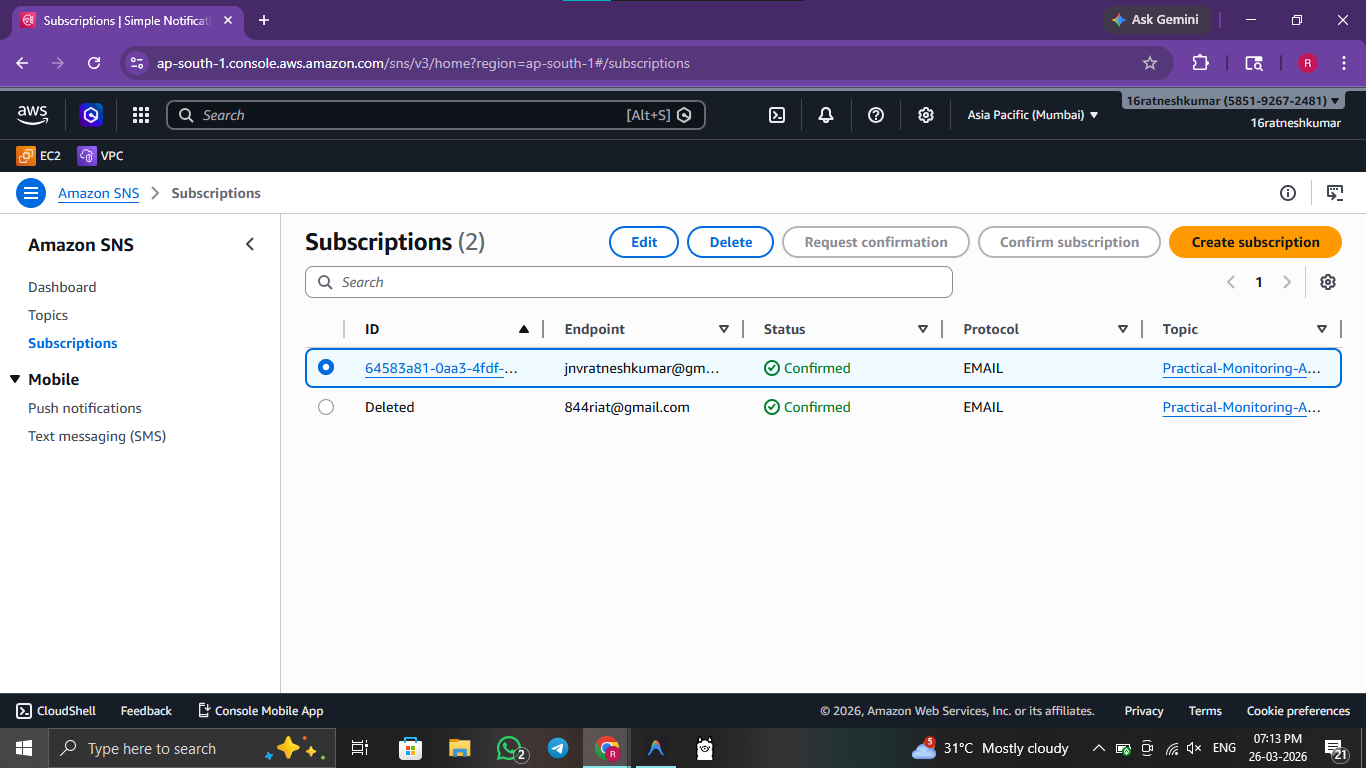Viewport: 1366px width, 768px height.
Task: Open the Amazon Q icon in header
Action: point(92,115)
